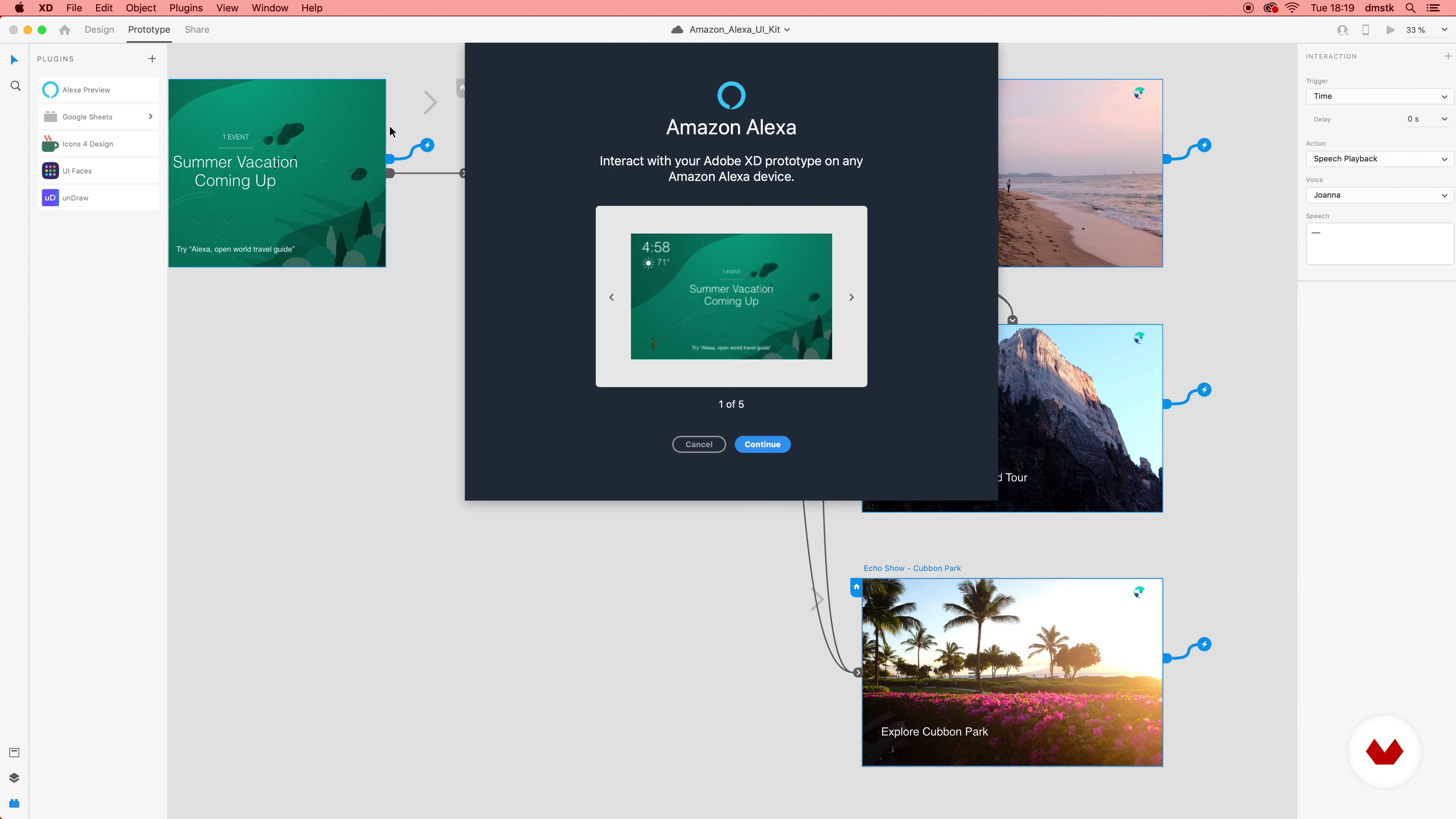
Task: Switch to the Share tab
Action: 197,30
